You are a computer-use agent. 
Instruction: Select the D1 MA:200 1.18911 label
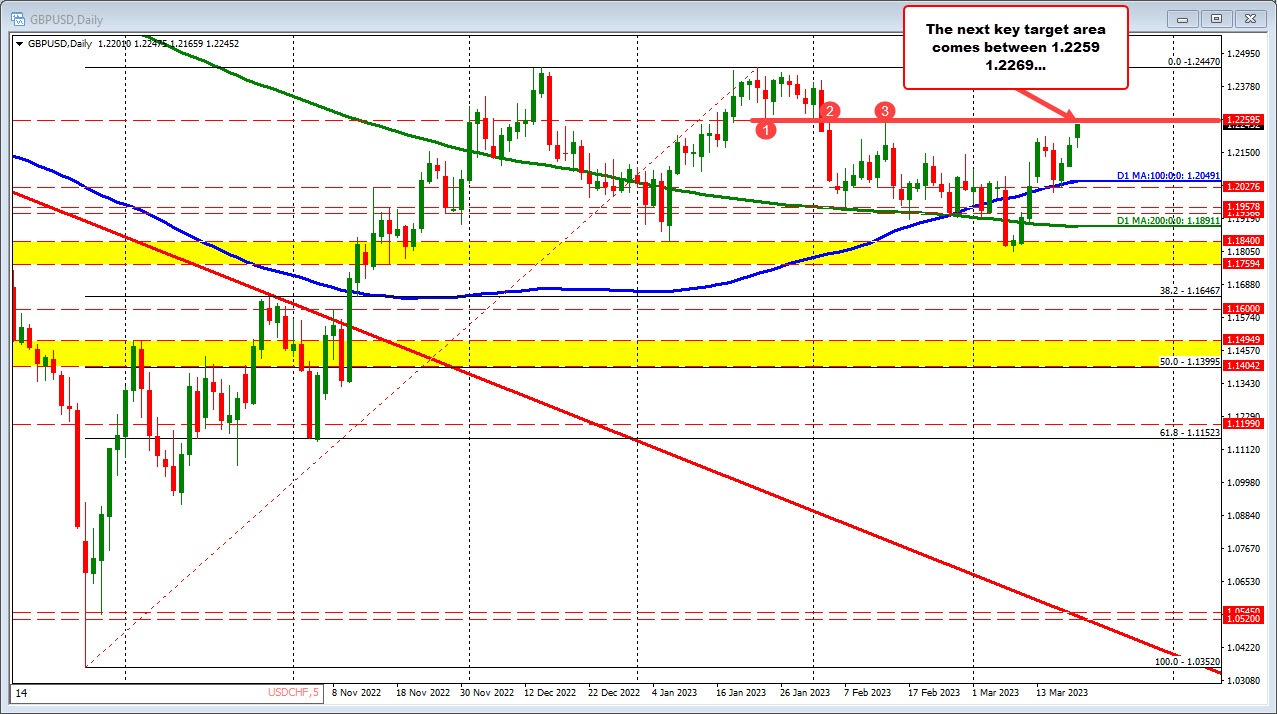1166,220
